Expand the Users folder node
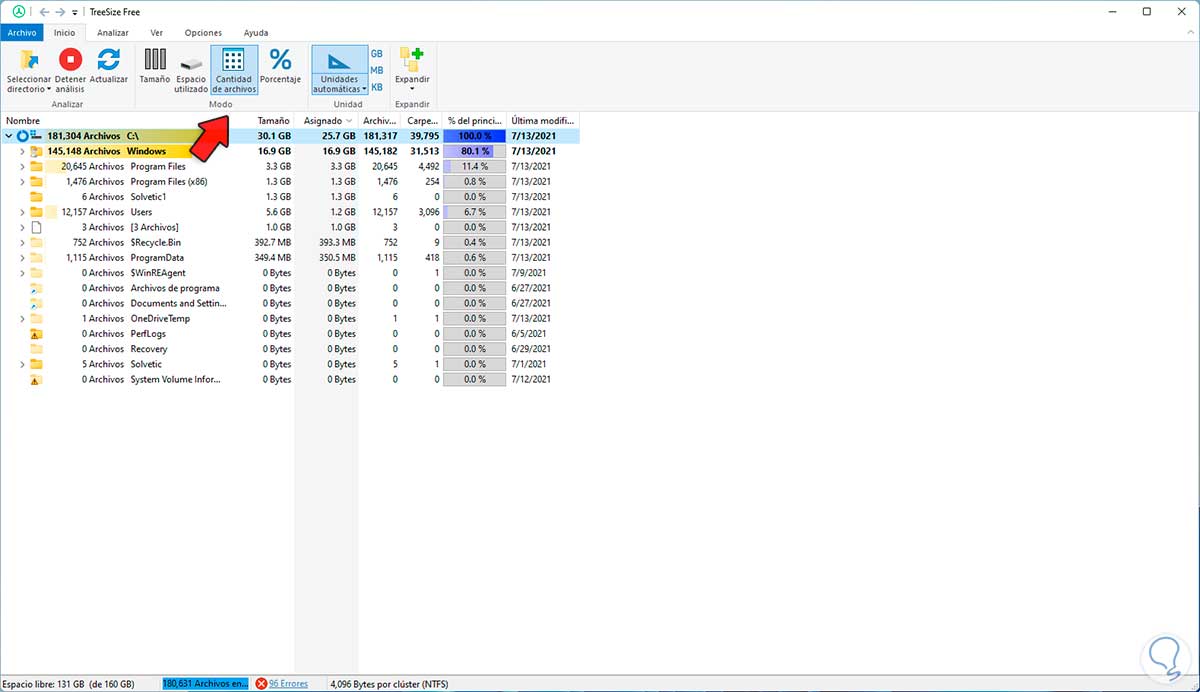 pos(22,212)
